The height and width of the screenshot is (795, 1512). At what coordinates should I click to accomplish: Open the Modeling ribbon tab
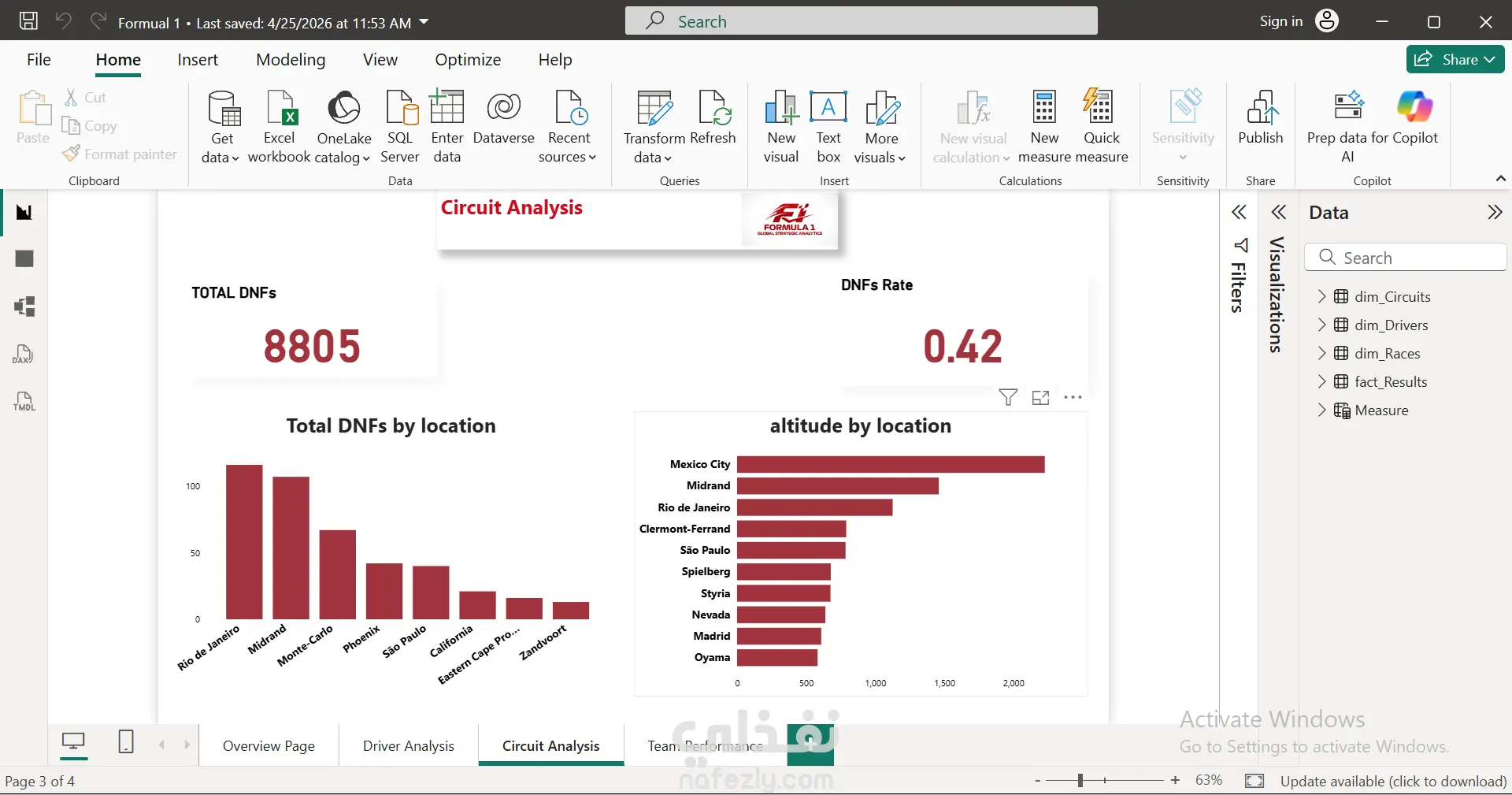tap(291, 59)
